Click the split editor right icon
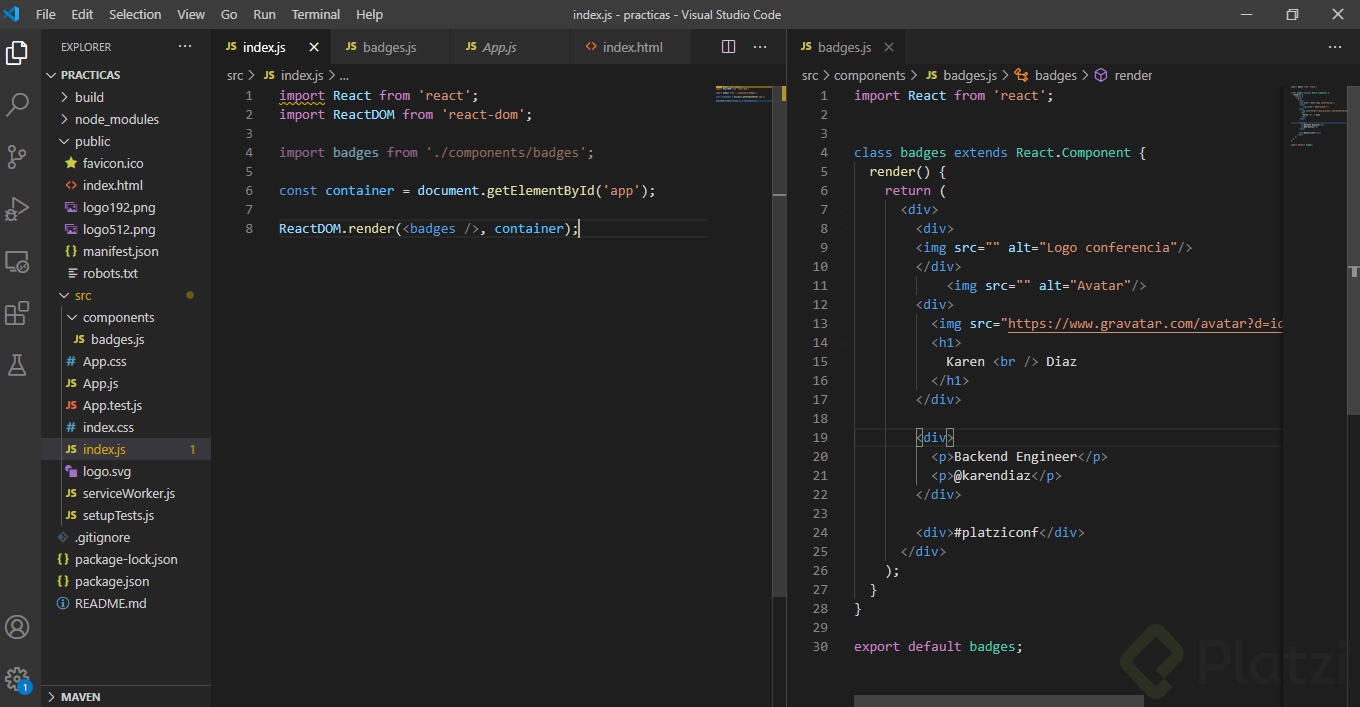 728,47
